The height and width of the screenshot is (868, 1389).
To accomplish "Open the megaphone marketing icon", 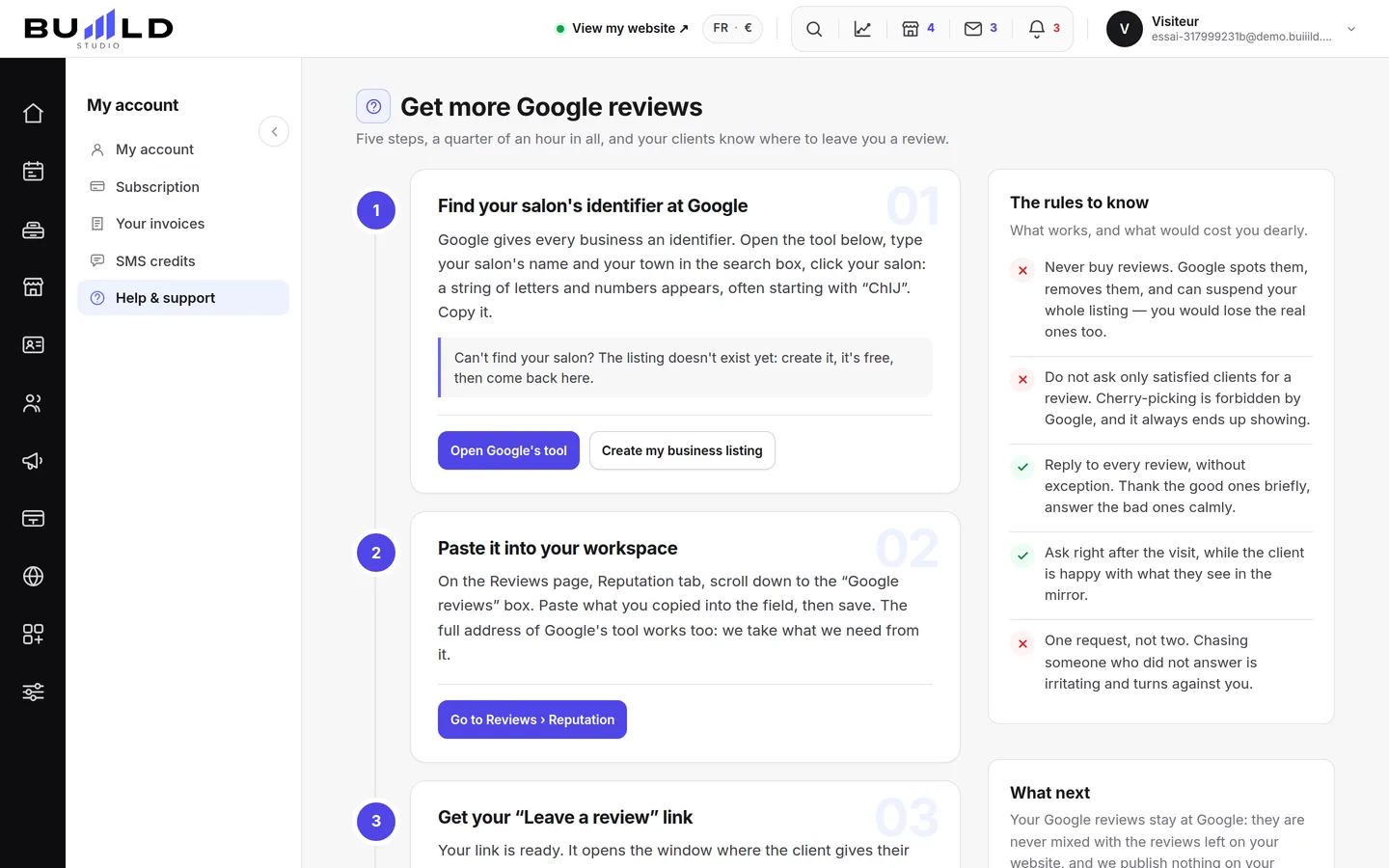I will pos(33,461).
